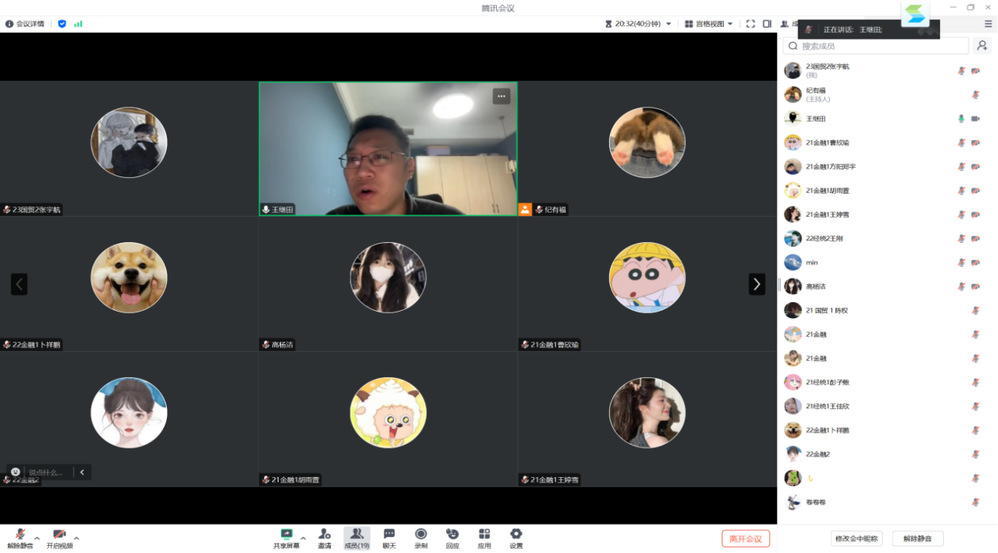Screen dimensions: 998x553
Task: Go to next page of video grid
Action: pyautogui.click(x=757, y=284)
